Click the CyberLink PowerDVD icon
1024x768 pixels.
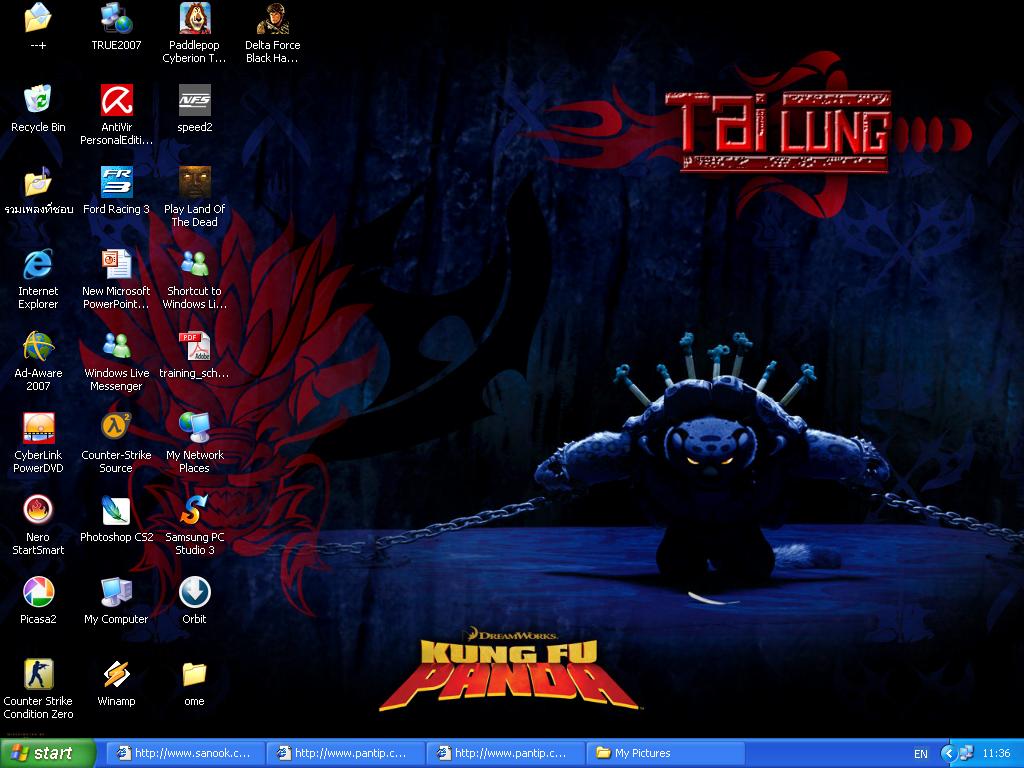(38, 428)
